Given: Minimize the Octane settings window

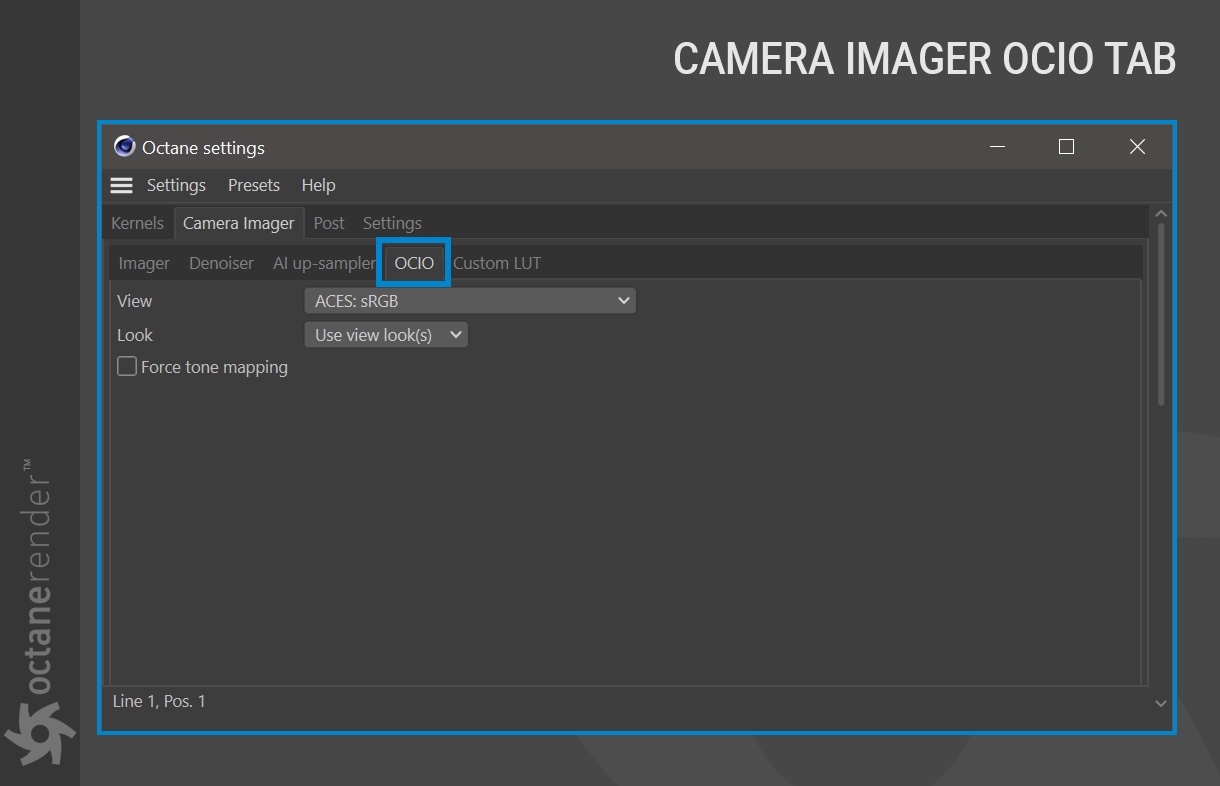Looking at the screenshot, I should [x=997, y=147].
